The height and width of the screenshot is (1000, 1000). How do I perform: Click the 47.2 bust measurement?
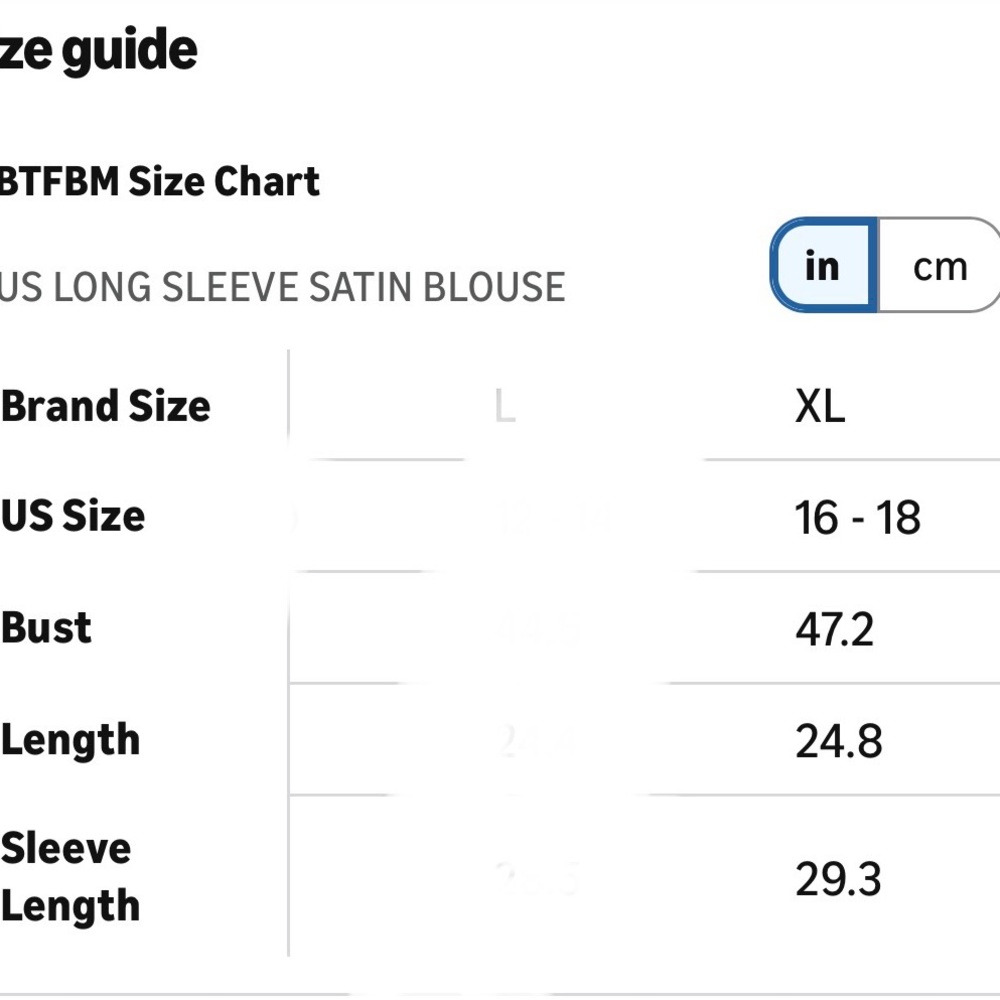tap(834, 630)
